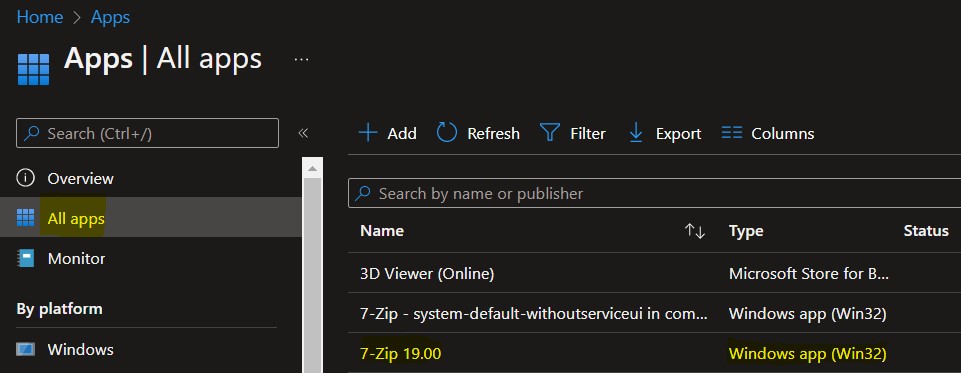This screenshot has width=961, height=373.
Task: Open the Apps breadcrumb link
Action: [x=110, y=17]
